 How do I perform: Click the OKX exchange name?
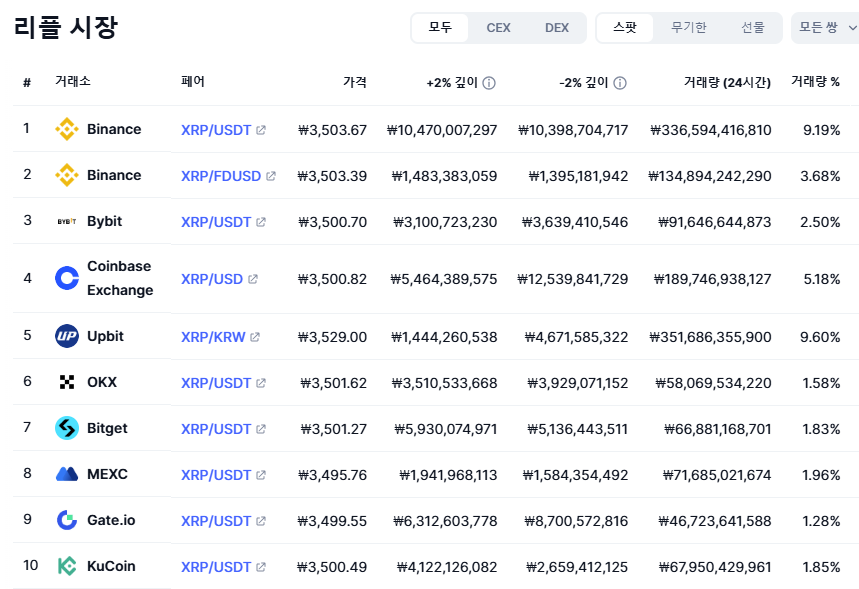[102, 382]
